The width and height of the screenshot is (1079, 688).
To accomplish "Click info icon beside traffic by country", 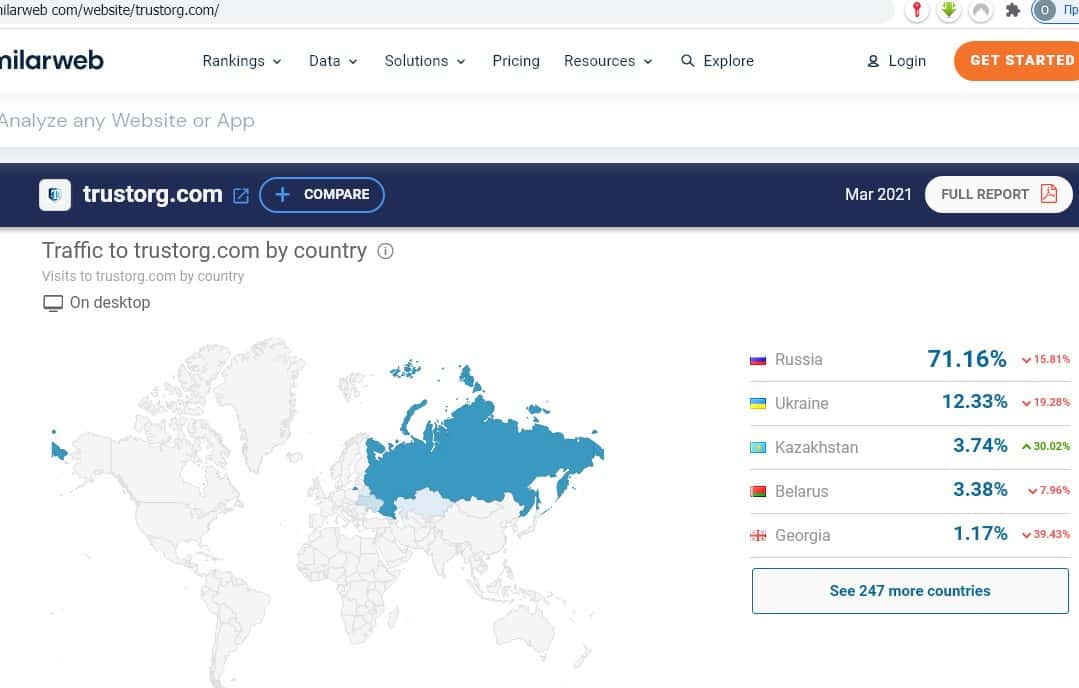I will tap(385, 251).
